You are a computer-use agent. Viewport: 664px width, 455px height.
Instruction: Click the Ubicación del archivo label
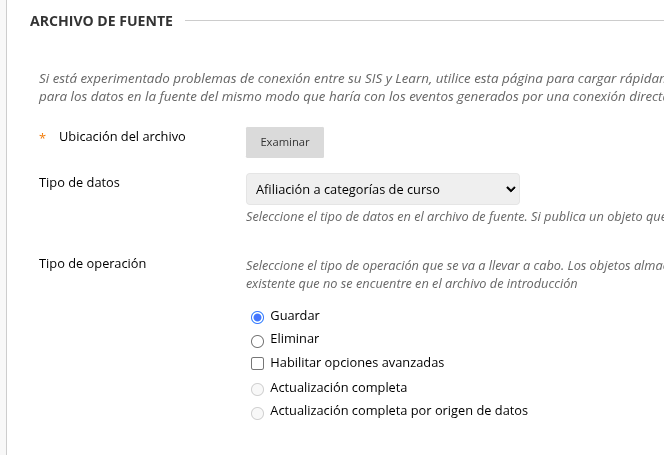(x=122, y=136)
